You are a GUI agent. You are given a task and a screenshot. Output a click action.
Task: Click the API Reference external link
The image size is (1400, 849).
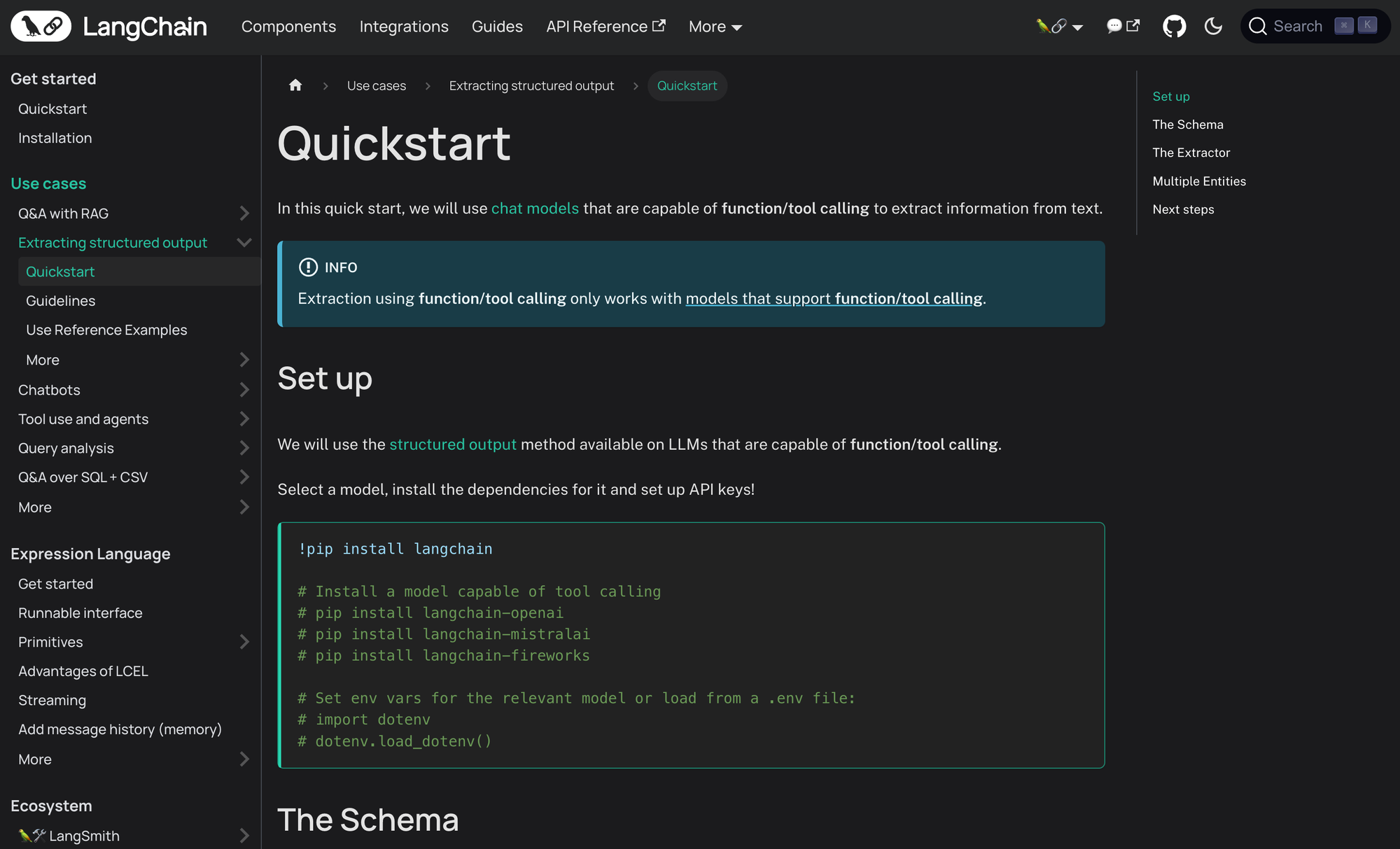click(605, 27)
